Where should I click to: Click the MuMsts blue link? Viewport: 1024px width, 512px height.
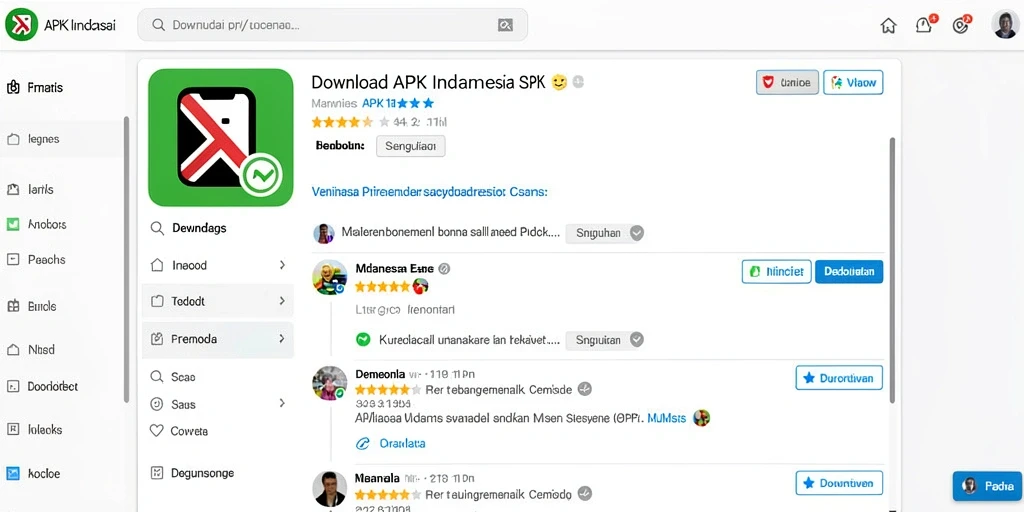666,418
